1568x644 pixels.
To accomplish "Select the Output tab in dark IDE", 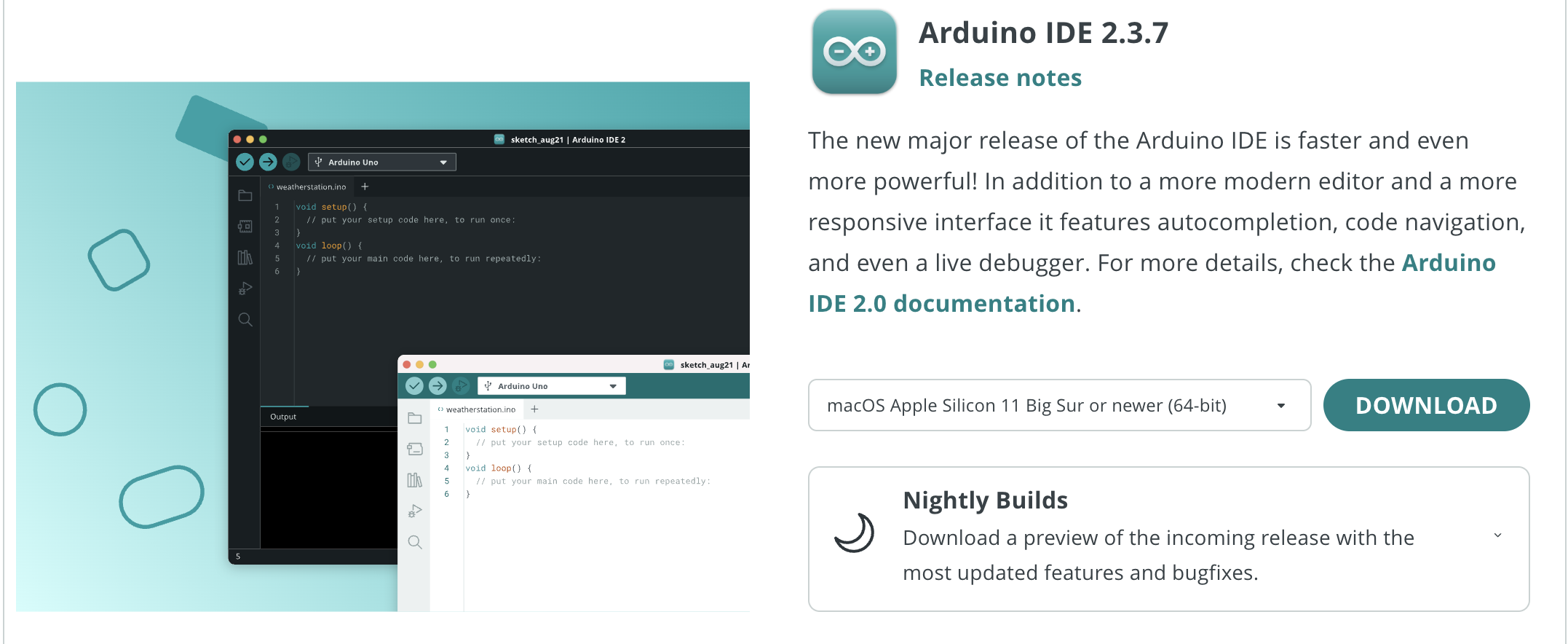I will pos(283,417).
